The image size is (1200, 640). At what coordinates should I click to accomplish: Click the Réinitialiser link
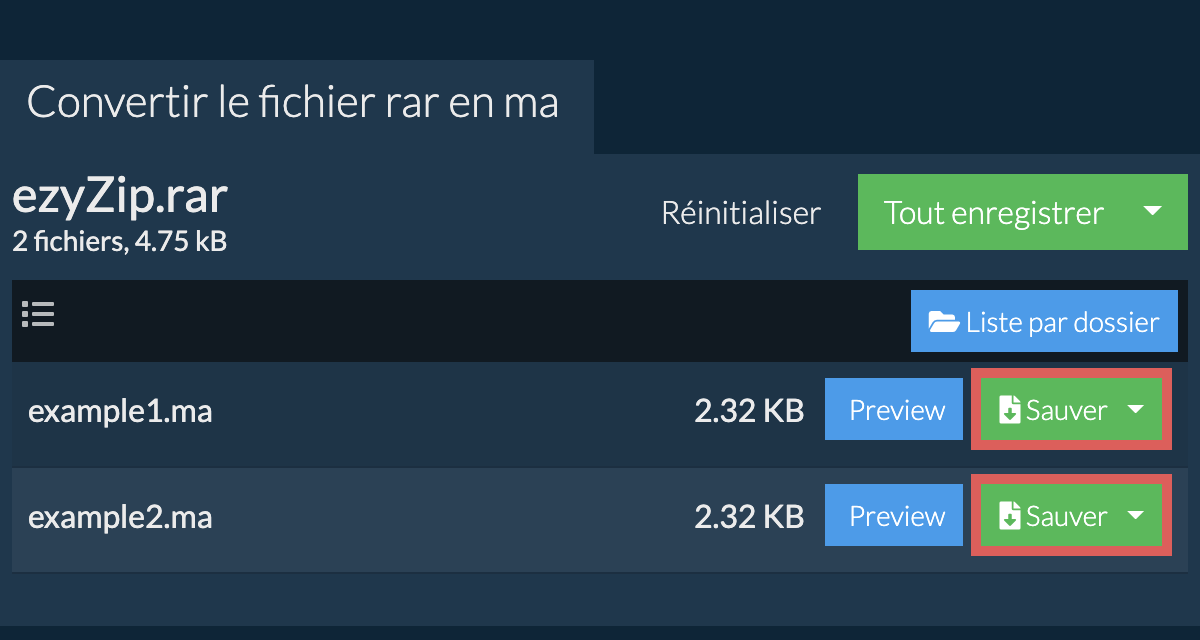(741, 213)
